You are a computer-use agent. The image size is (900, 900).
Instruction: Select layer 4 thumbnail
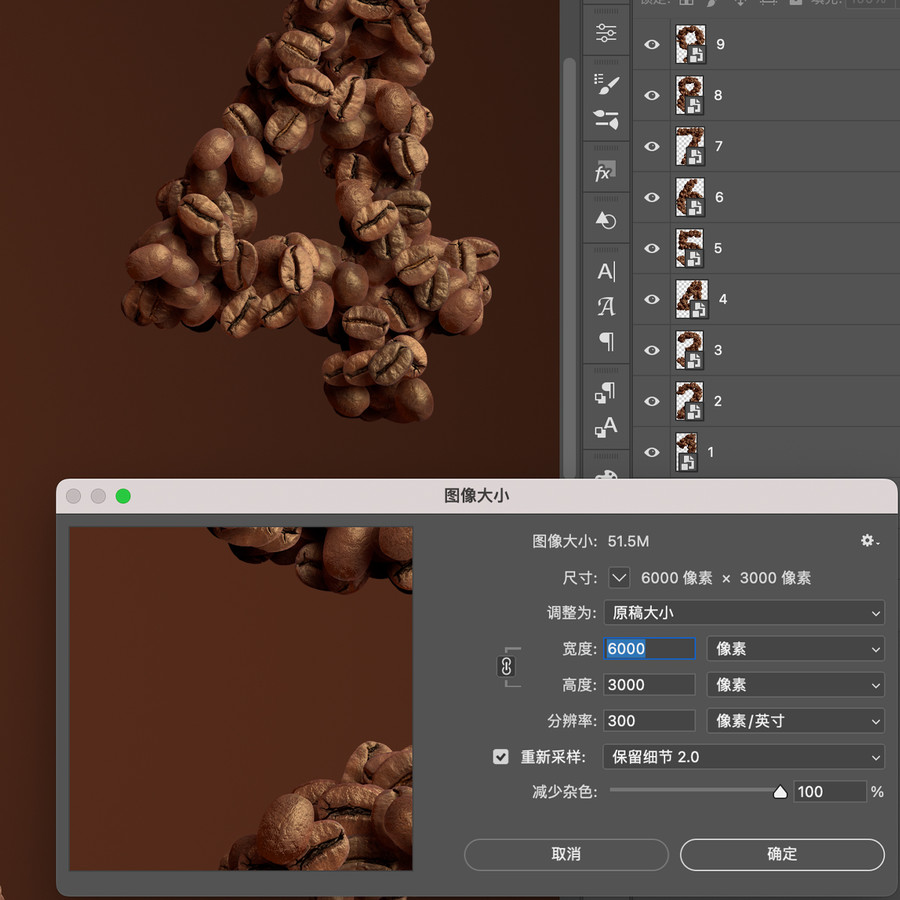pos(692,300)
